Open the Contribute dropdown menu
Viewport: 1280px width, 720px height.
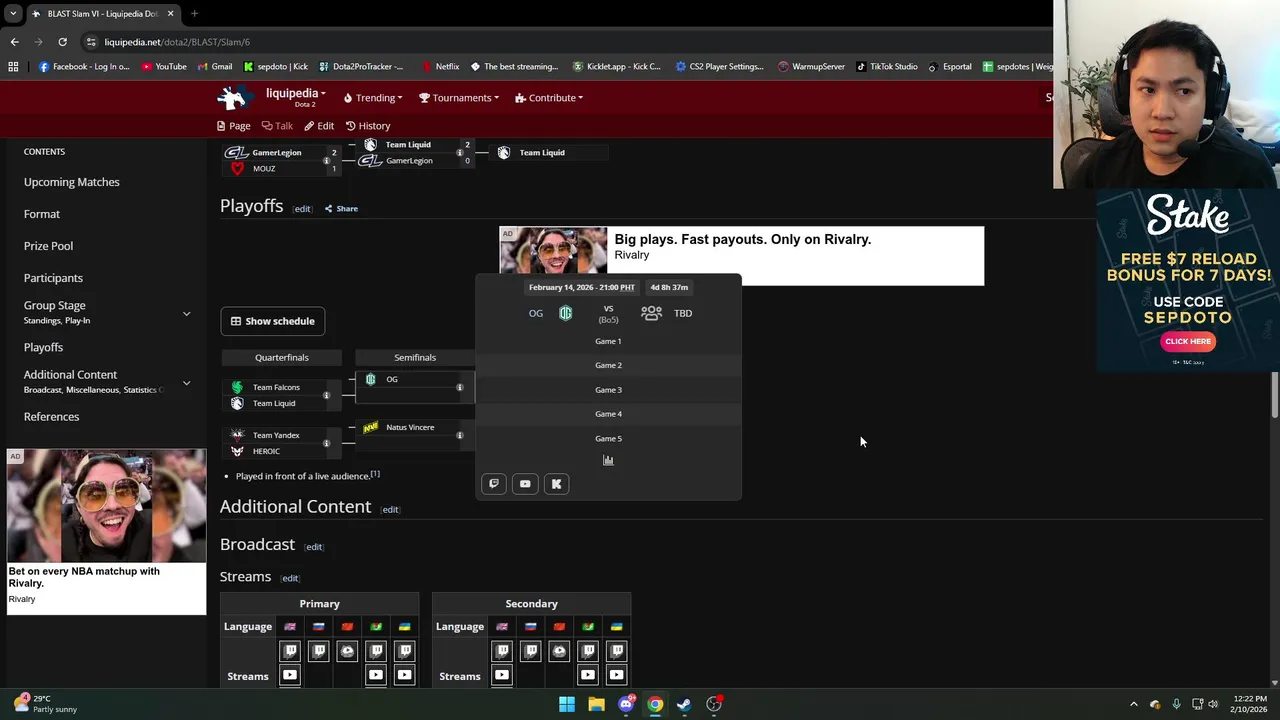coord(549,98)
